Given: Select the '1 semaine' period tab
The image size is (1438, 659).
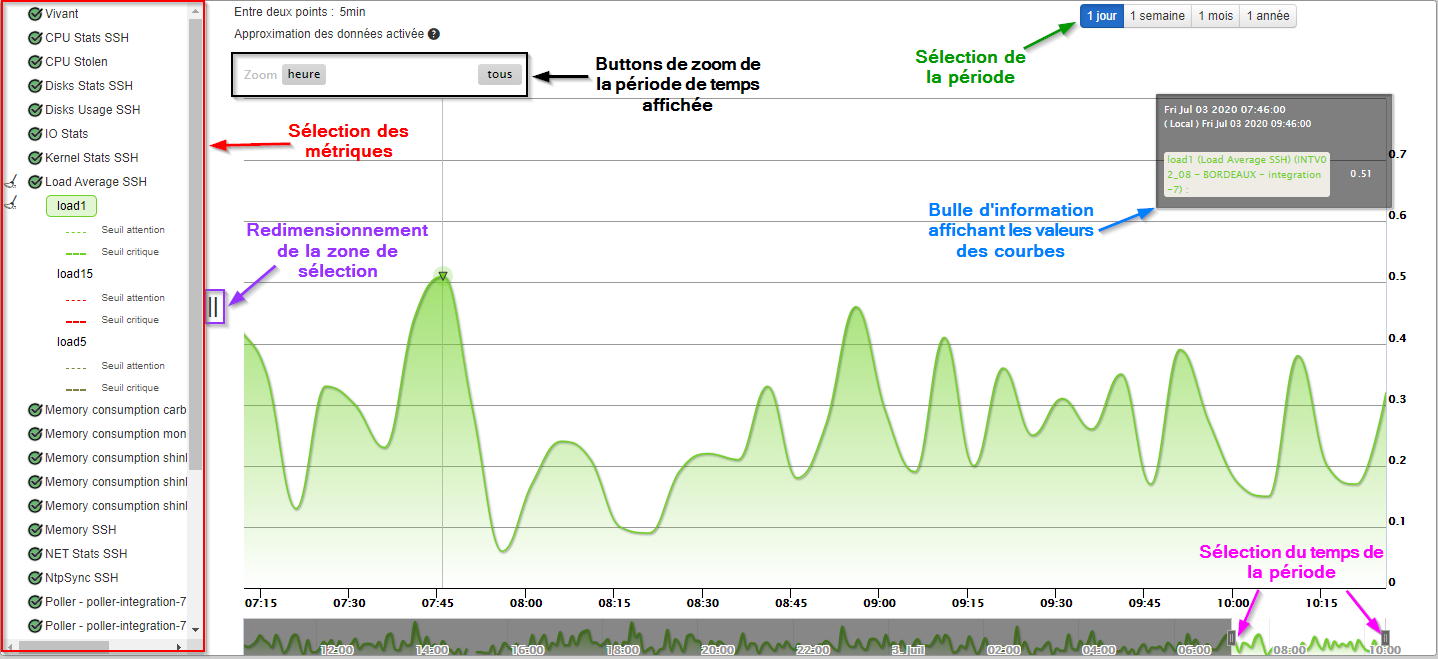Looking at the screenshot, I should point(1157,16).
